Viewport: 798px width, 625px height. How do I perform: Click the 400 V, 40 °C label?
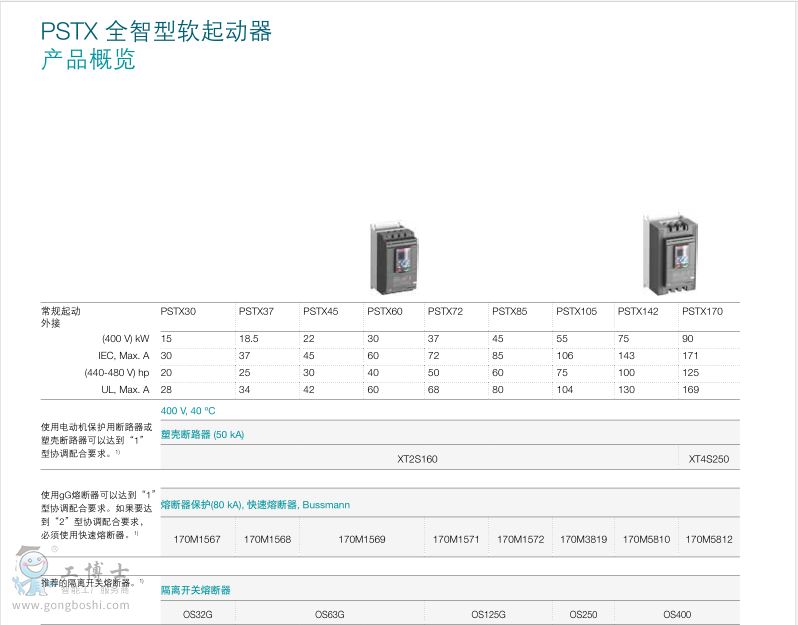pos(188,410)
